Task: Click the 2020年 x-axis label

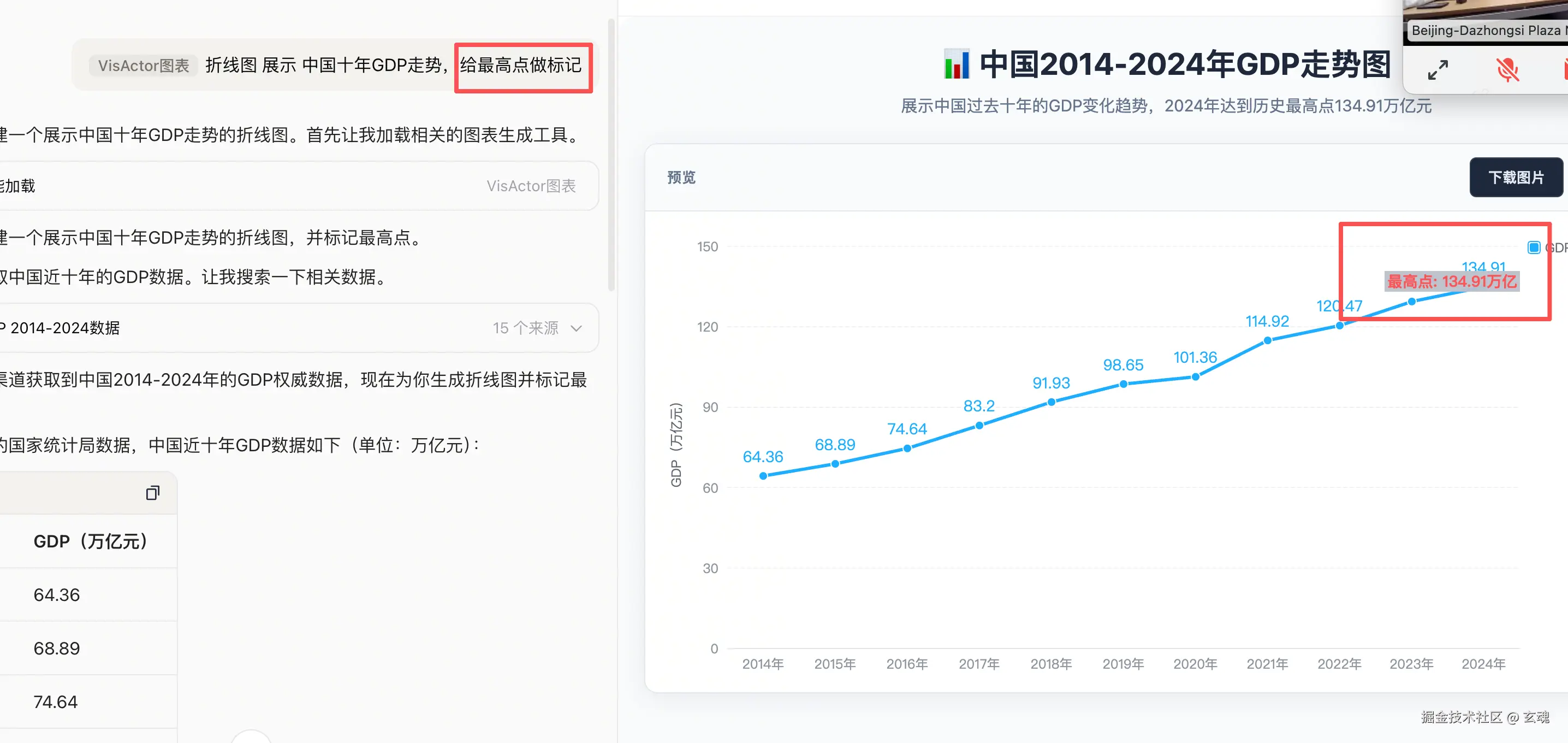Action: point(1195,664)
